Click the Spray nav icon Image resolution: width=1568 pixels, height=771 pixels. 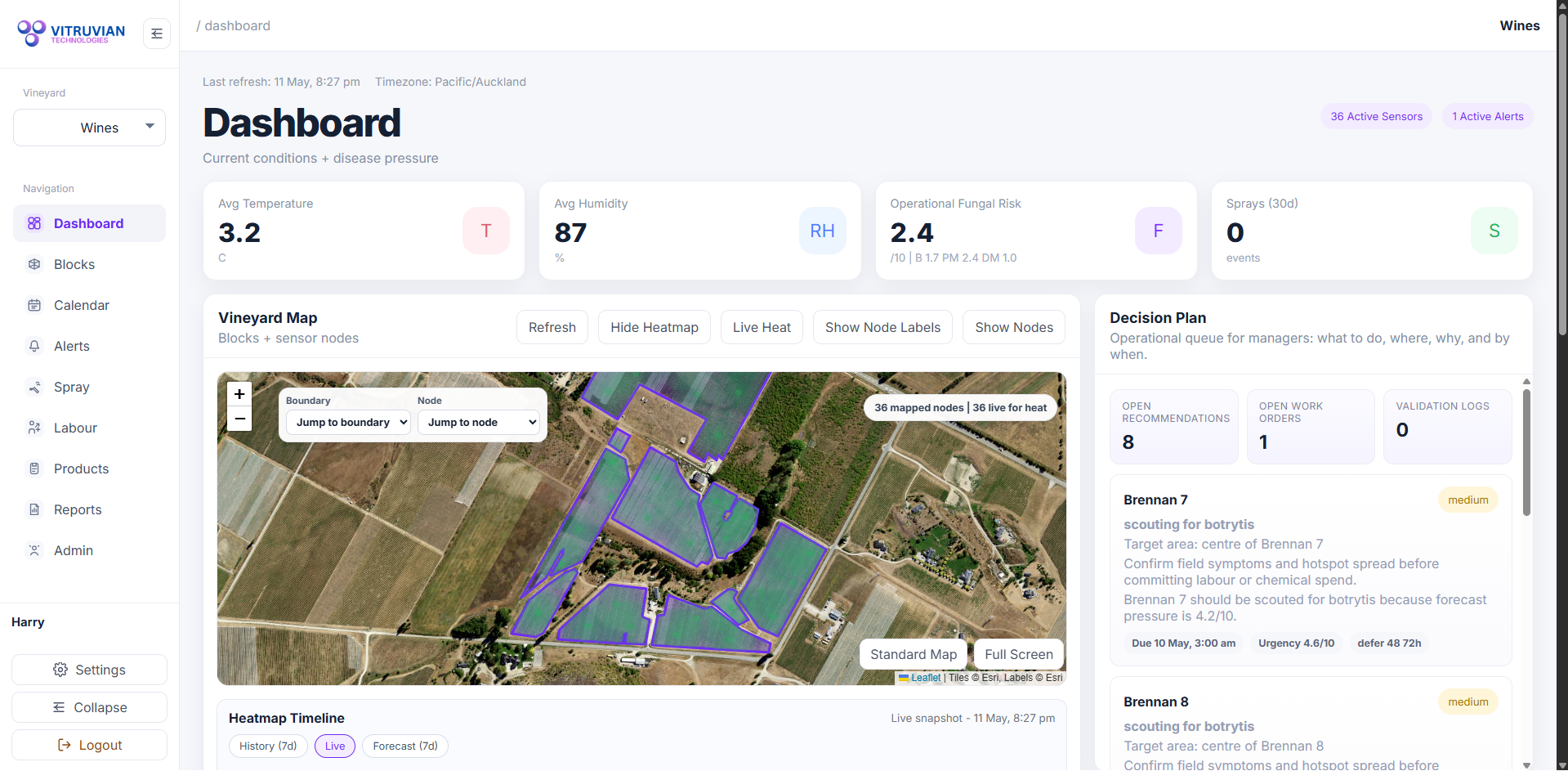34,387
